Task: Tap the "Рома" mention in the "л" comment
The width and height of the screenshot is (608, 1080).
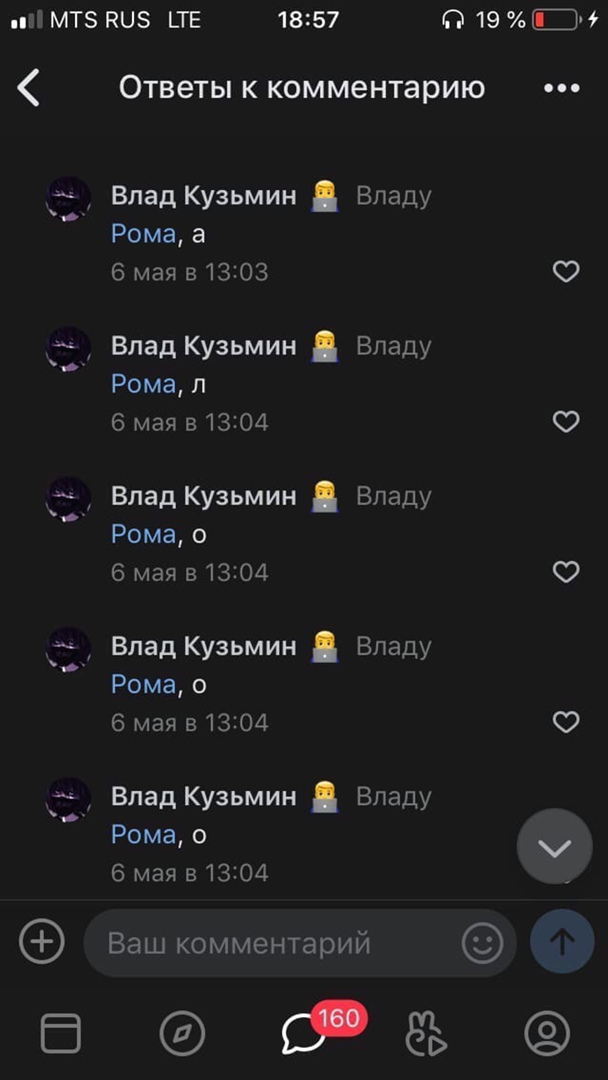Action: [x=143, y=384]
